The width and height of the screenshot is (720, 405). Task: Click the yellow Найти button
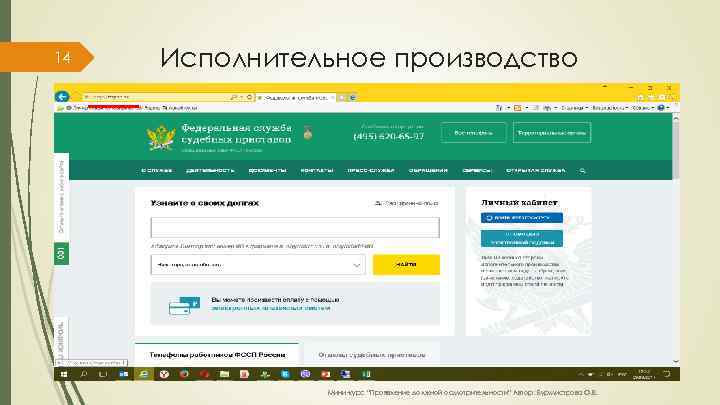(406, 264)
